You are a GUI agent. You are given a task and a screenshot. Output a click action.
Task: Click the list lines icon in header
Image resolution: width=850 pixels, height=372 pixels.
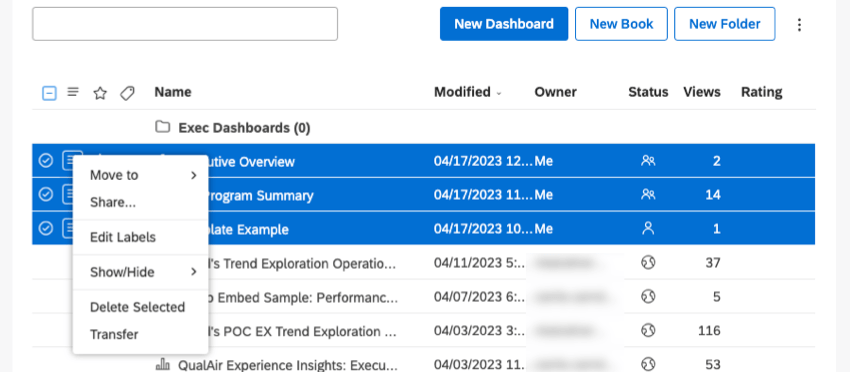coord(73,93)
